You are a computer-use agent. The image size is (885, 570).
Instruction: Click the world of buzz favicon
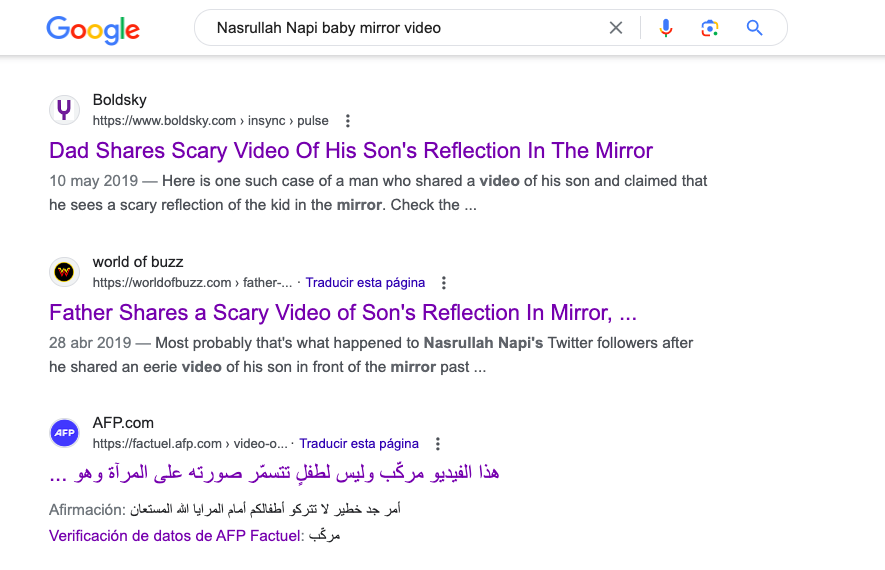64,272
